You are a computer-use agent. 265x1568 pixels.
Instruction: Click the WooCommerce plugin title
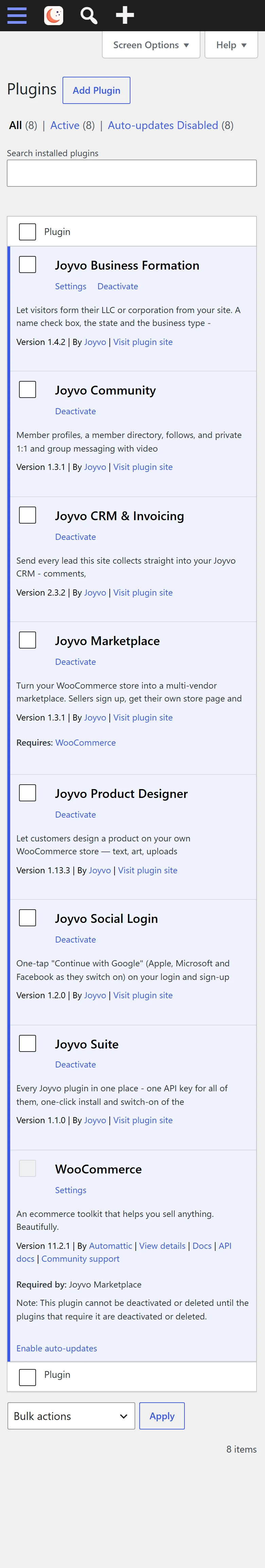[x=98, y=1169]
